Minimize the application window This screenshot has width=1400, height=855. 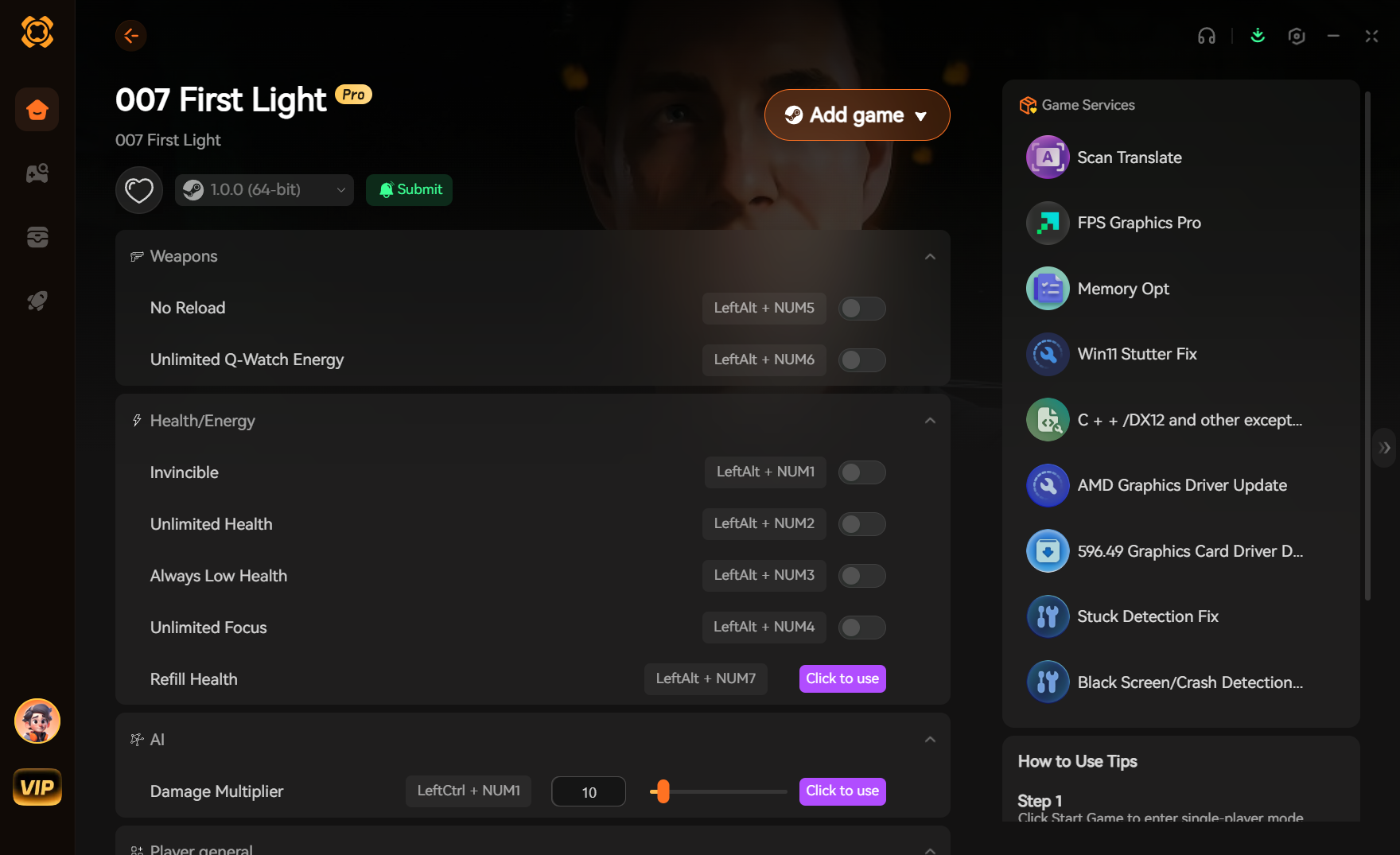pyautogui.click(x=1333, y=36)
